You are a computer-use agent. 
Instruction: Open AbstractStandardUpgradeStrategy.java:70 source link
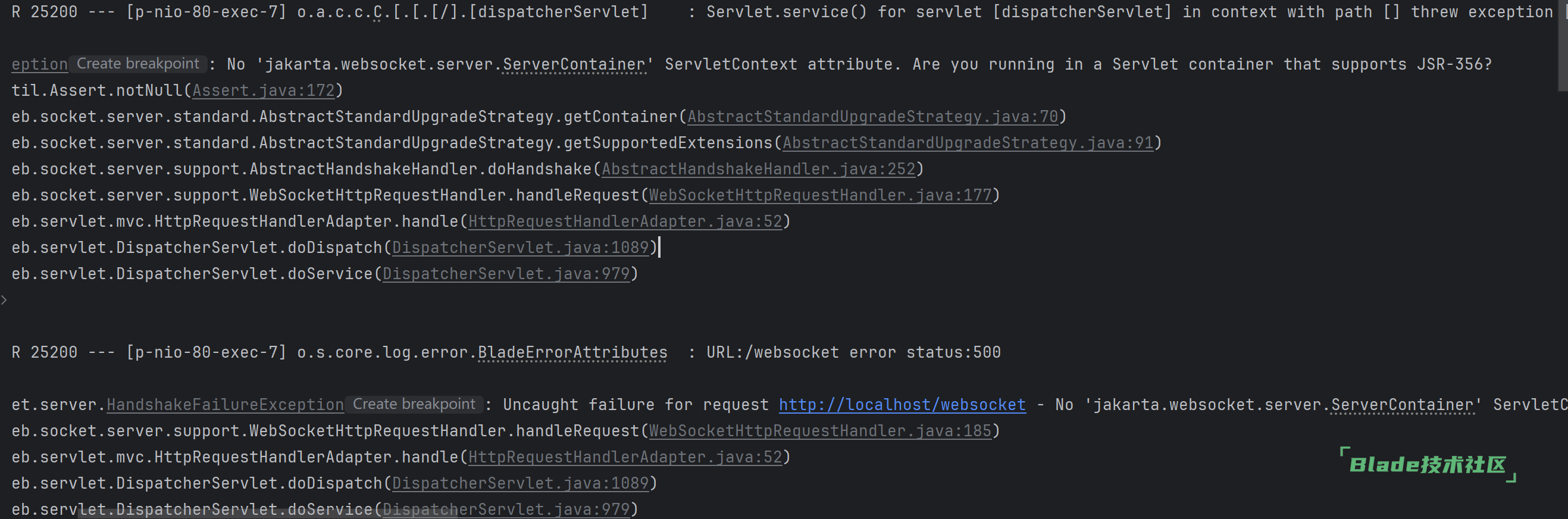873,117
